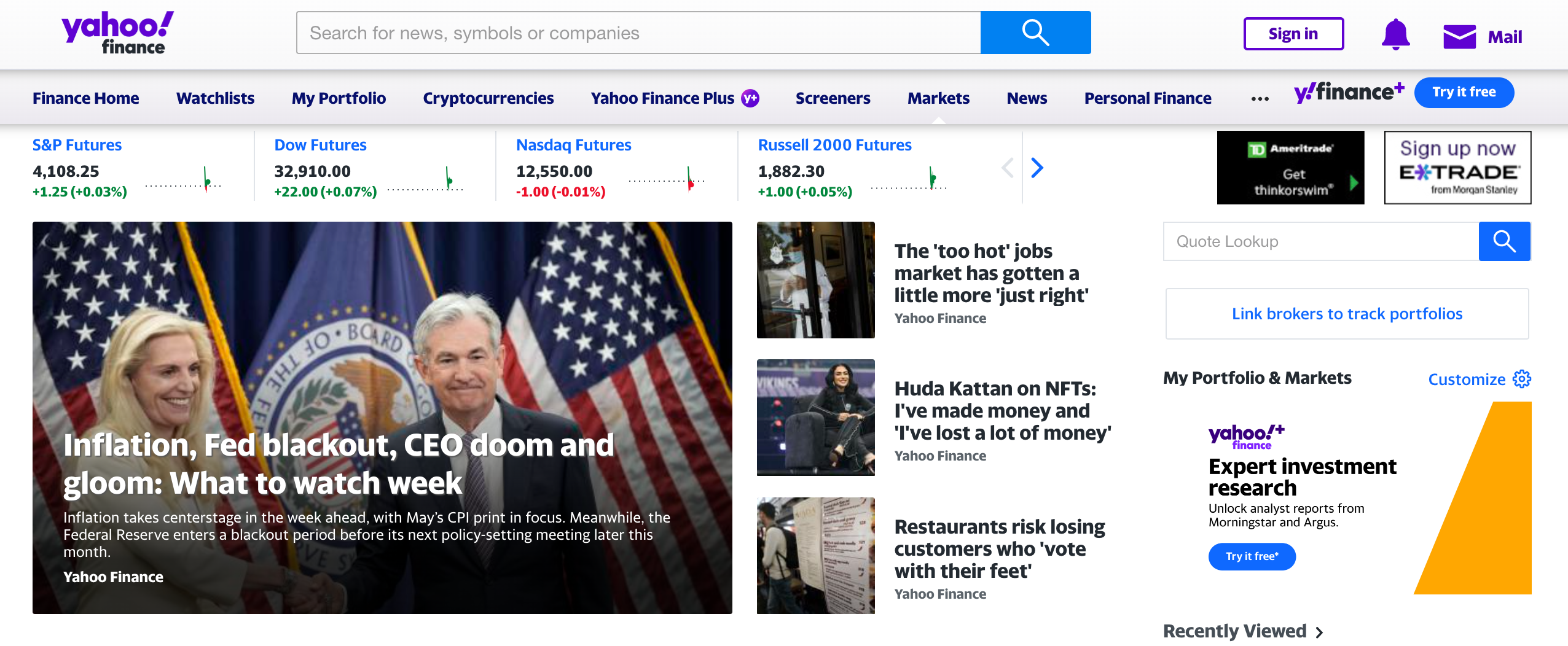1568x646 pixels.
Task: Open the News tab
Action: pos(1027,98)
